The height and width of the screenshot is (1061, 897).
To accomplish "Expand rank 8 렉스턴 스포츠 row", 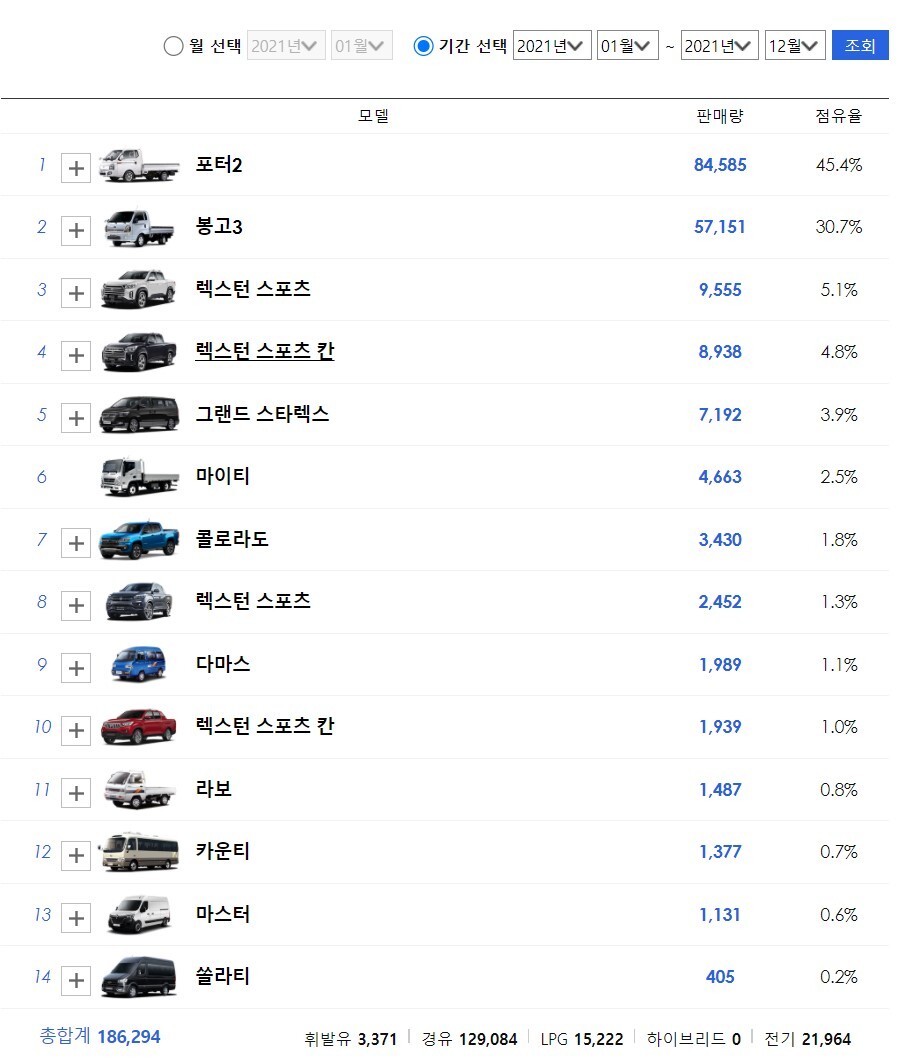I will pyautogui.click(x=76, y=605).
